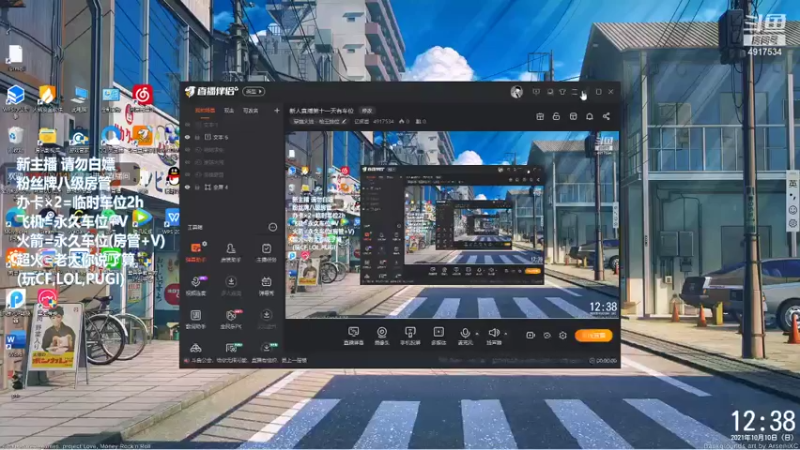Expand the speaker options arrow
Viewport: 800px width, 450px height.
click(506, 334)
